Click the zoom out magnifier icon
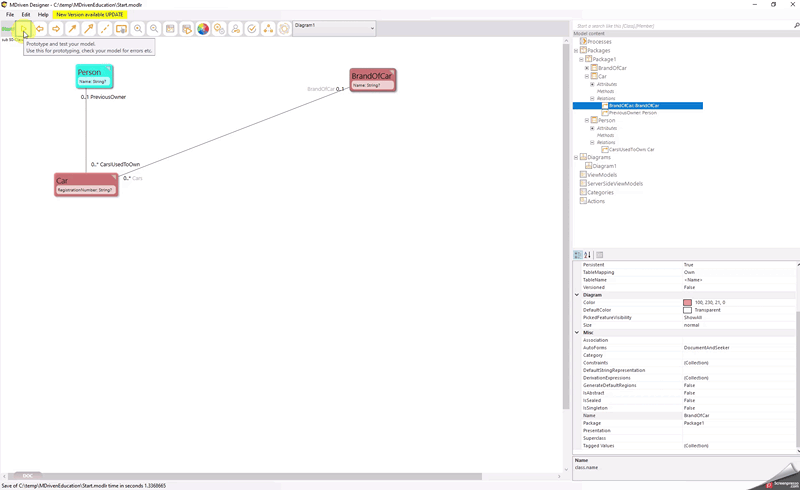The height and width of the screenshot is (490, 800). click(x=154, y=29)
